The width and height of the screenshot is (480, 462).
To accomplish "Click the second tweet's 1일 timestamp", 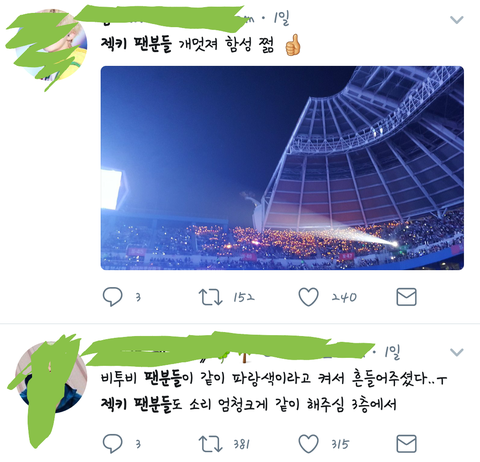I will pyautogui.click(x=392, y=352).
